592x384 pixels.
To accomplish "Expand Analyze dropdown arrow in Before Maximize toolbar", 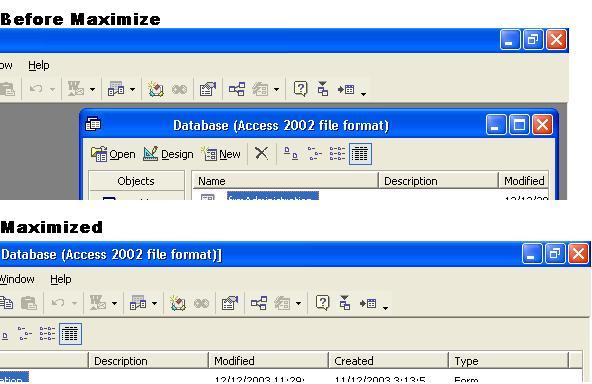I will (x=133, y=89).
